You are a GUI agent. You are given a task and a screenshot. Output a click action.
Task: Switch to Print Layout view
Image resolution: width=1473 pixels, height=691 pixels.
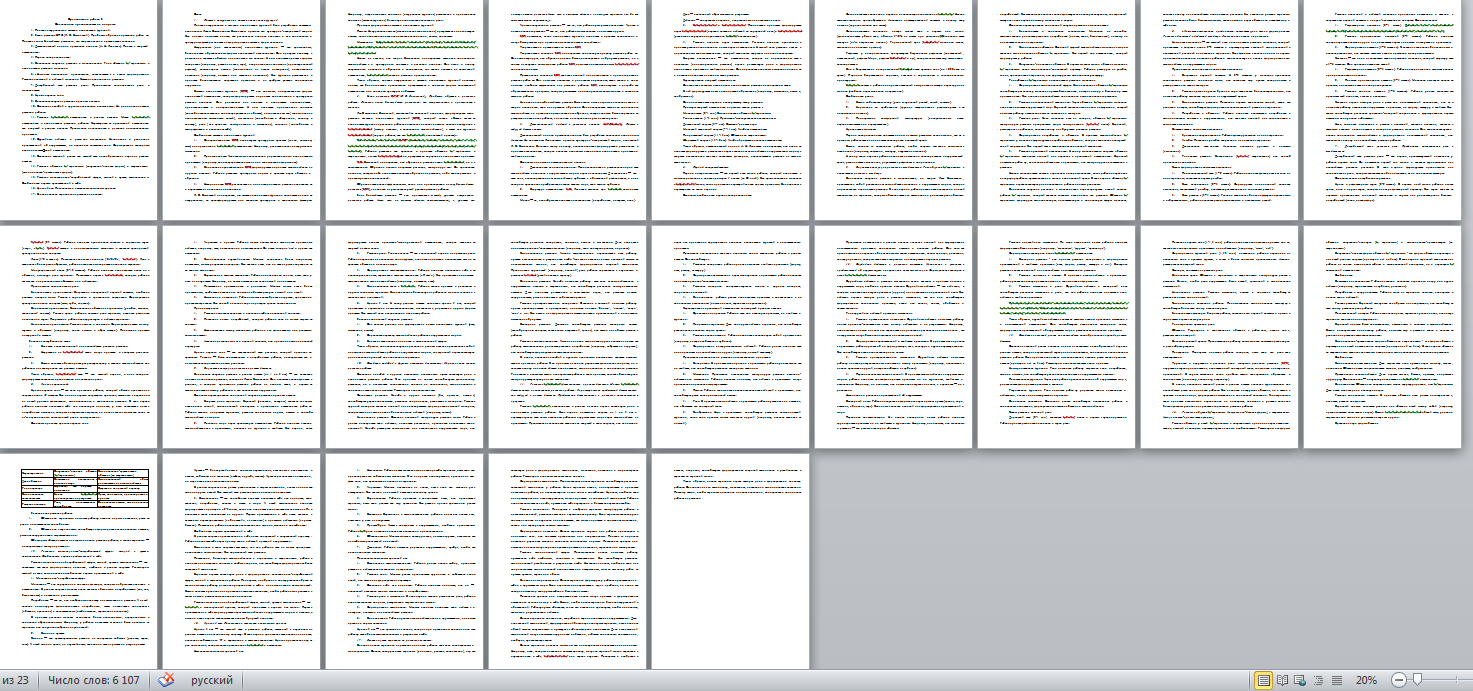tap(1264, 680)
